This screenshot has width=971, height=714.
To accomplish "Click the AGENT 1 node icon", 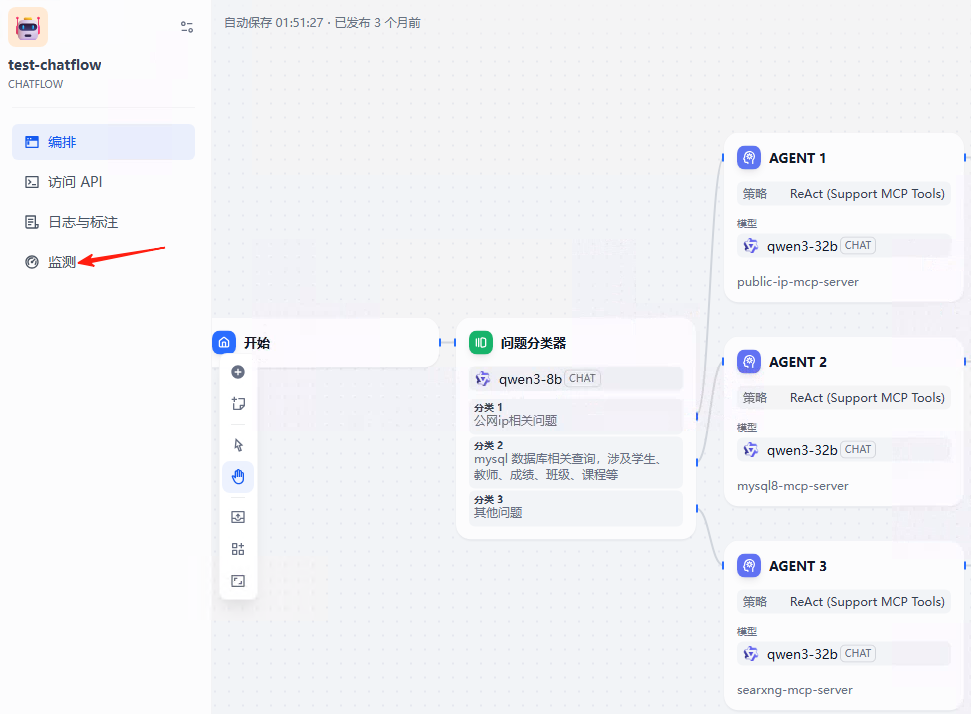I will 749,157.
